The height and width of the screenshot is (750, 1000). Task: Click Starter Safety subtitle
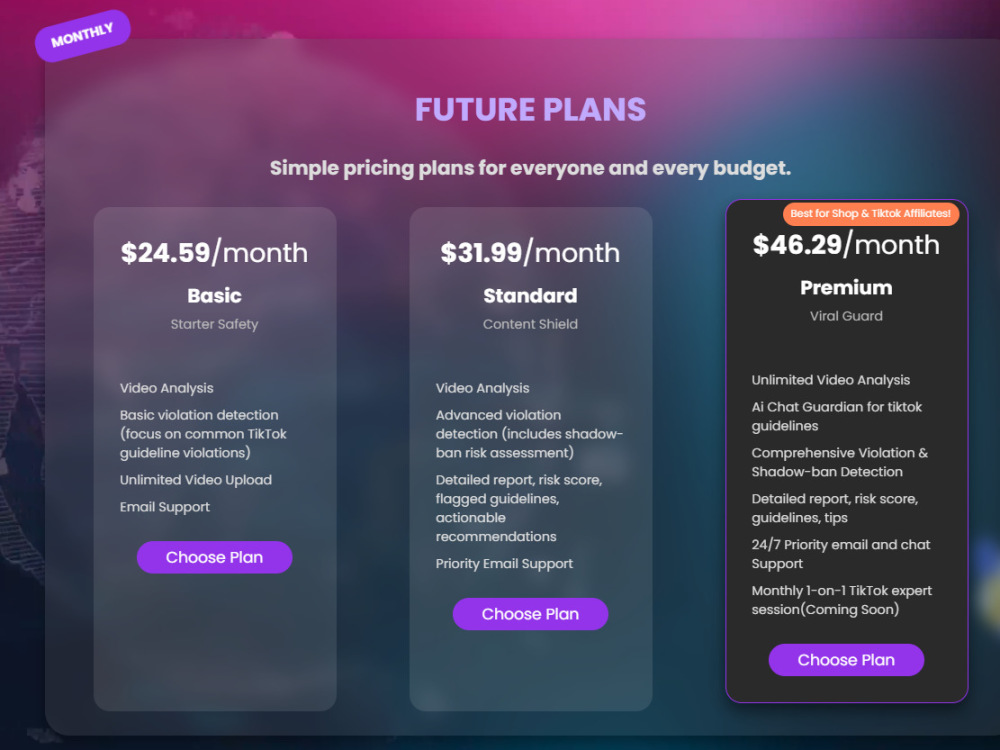tap(214, 324)
